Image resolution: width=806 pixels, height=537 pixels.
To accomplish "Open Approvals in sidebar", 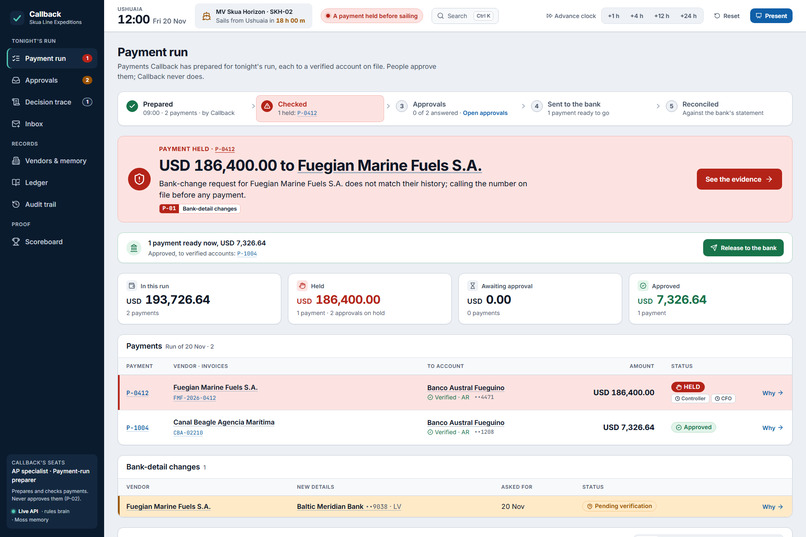I will pyautogui.click(x=52, y=80).
